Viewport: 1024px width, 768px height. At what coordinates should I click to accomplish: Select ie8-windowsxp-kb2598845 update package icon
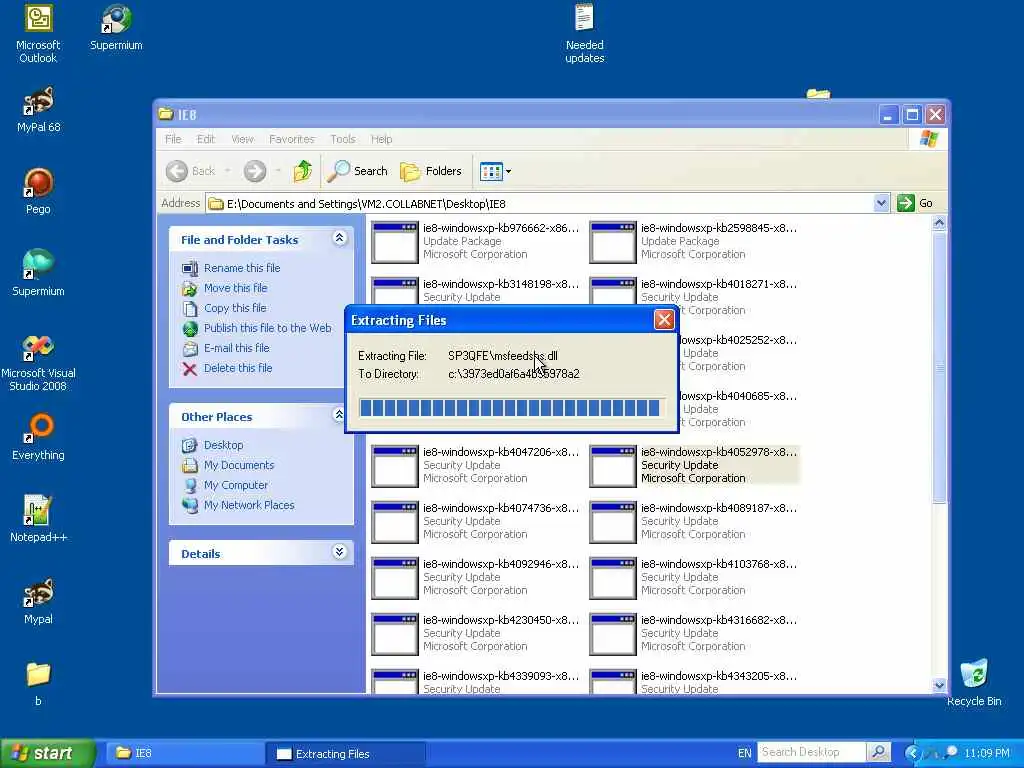[x=612, y=242]
